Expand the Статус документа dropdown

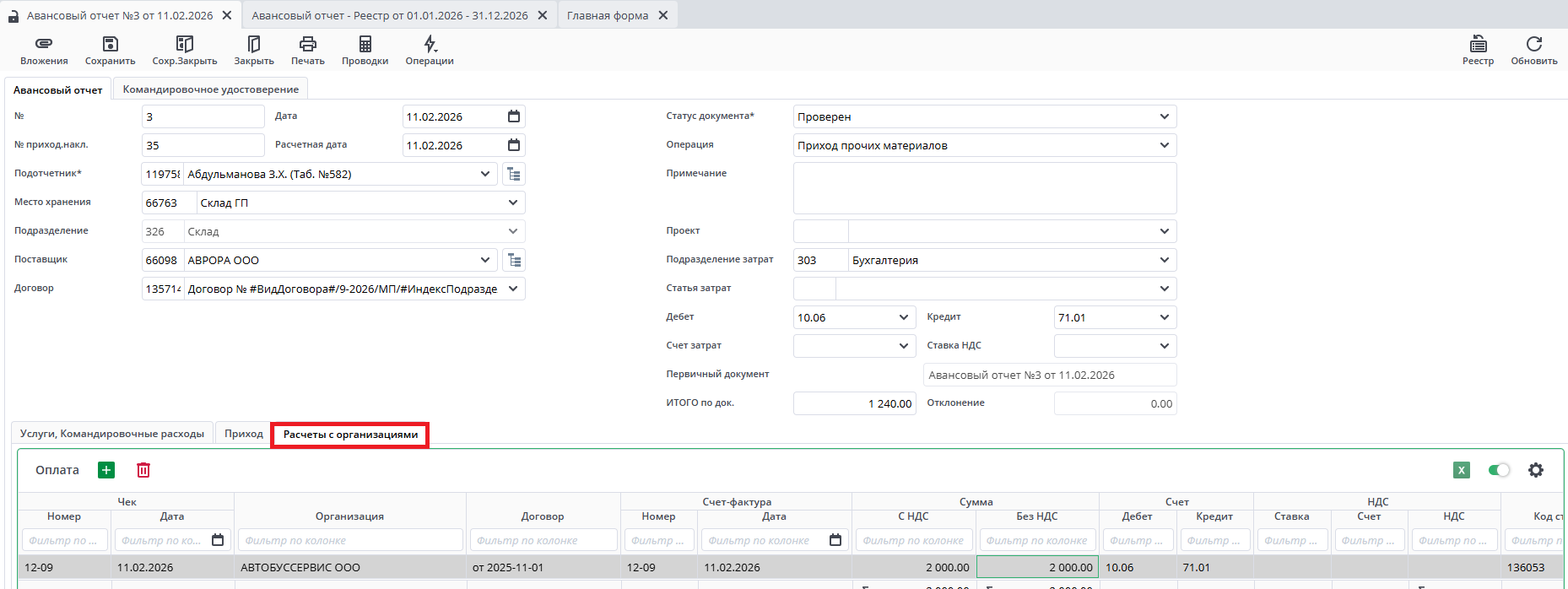(1164, 116)
